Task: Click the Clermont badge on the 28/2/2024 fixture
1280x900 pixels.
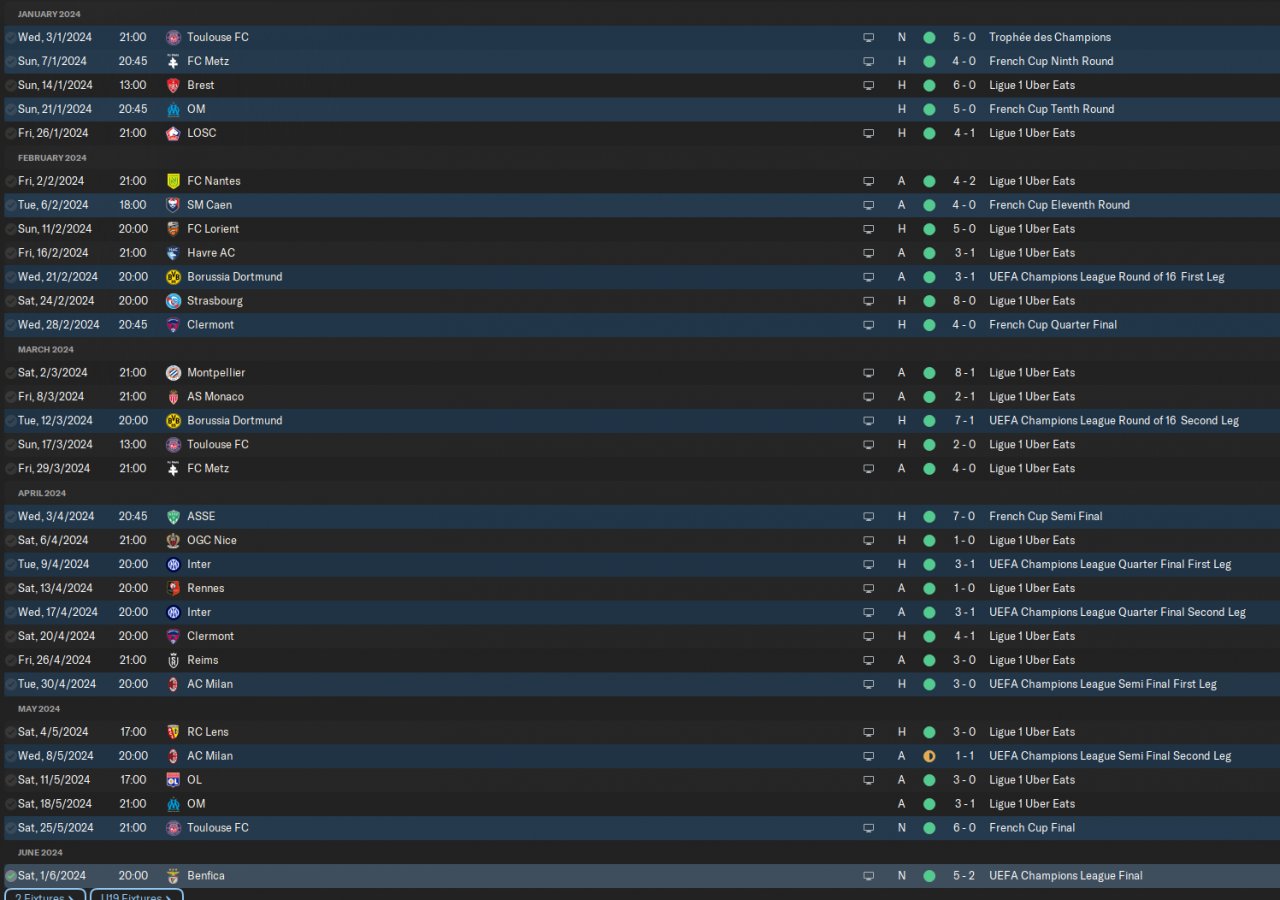Action: click(x=173, y=325)
